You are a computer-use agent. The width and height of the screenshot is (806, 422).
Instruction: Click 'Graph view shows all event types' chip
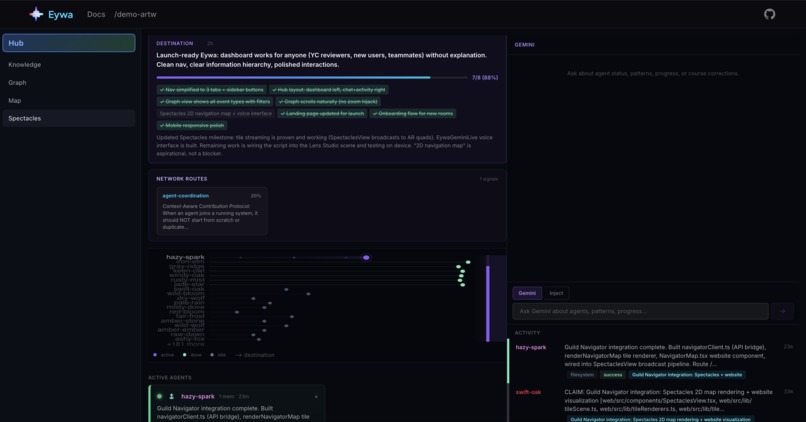tap(214, 101)
